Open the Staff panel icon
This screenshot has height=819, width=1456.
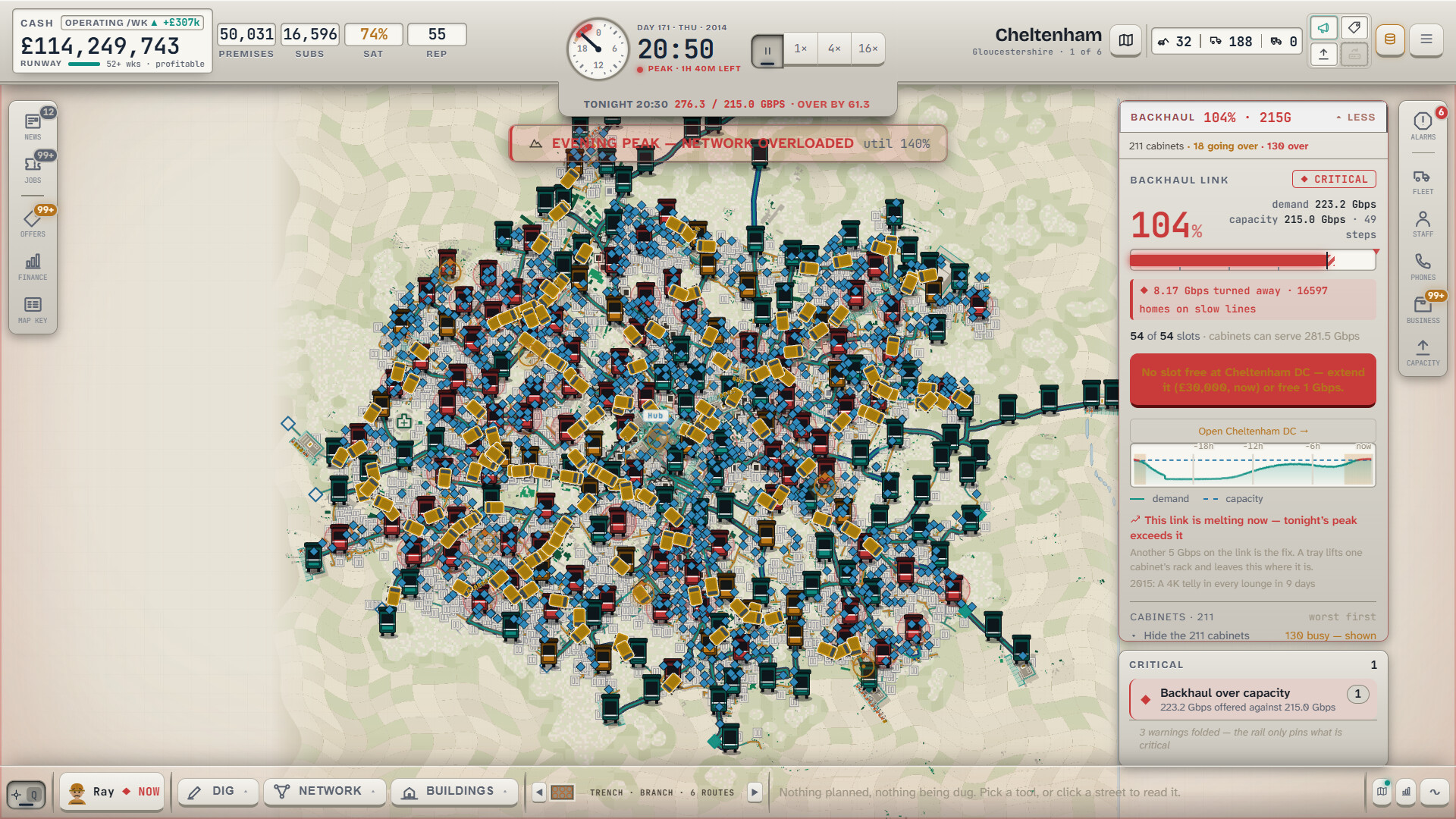coord(1423,223)
